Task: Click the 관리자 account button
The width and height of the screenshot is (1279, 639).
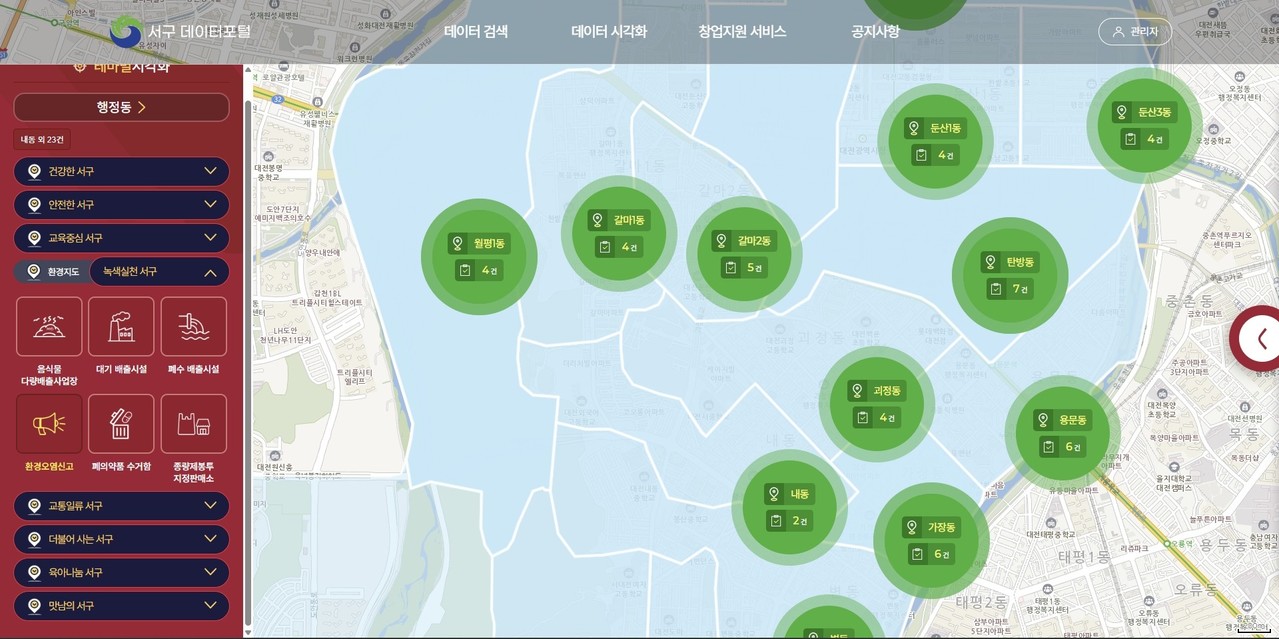Action: point(1135,32)
